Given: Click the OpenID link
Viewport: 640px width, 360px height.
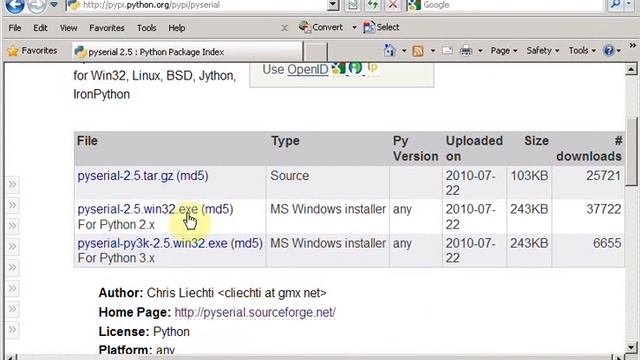Looking at the screenshot, I should pyautogui.click(x=307, y=69).
